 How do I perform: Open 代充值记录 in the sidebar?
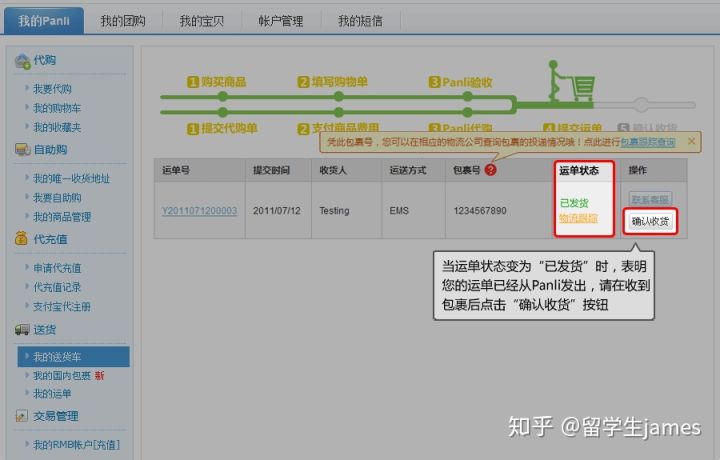(x=57, y=287)
